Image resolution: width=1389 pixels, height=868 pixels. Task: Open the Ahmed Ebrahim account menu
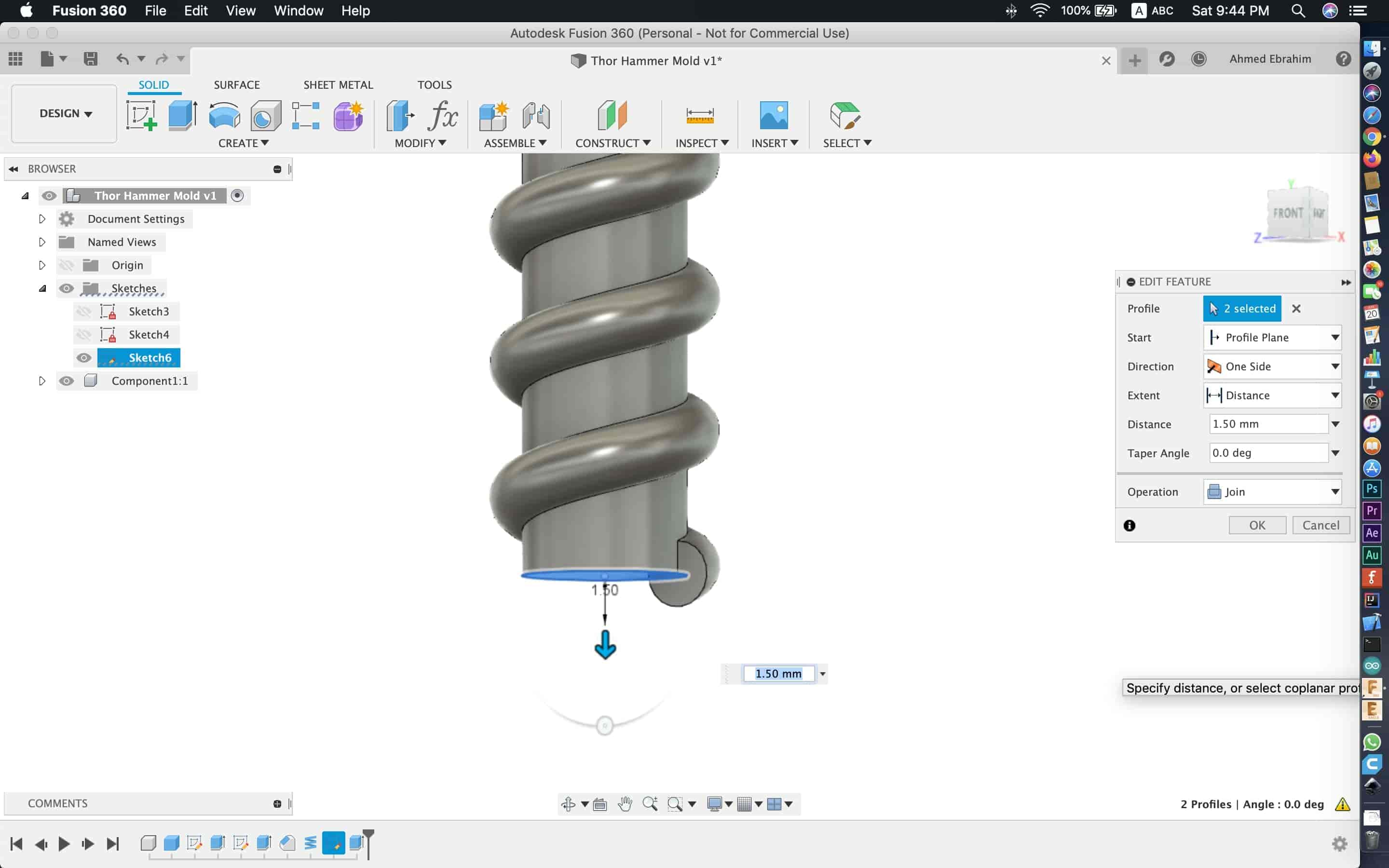1270,59
